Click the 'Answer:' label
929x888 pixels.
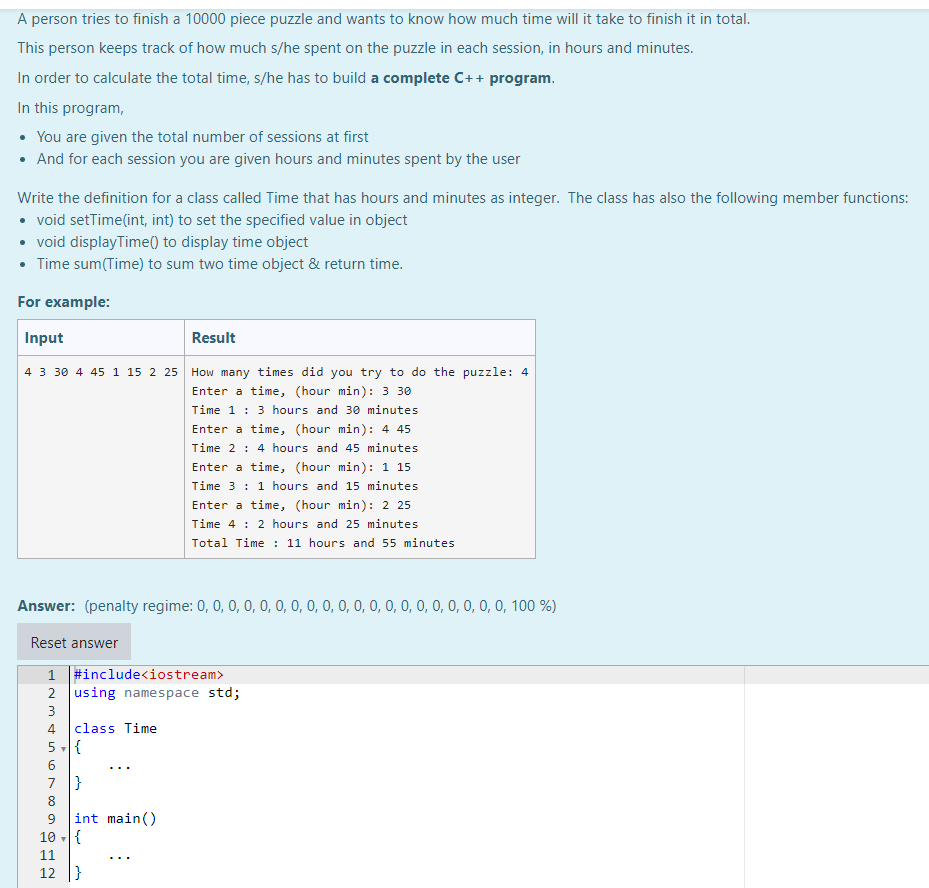coord(46,605)
